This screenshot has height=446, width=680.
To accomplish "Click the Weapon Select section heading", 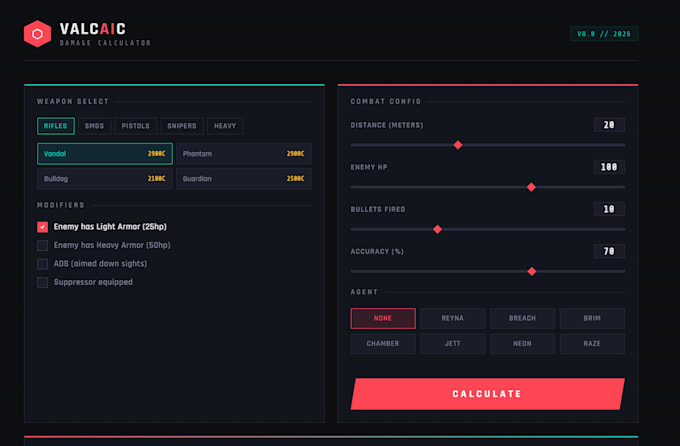I will tap(73, 102).
